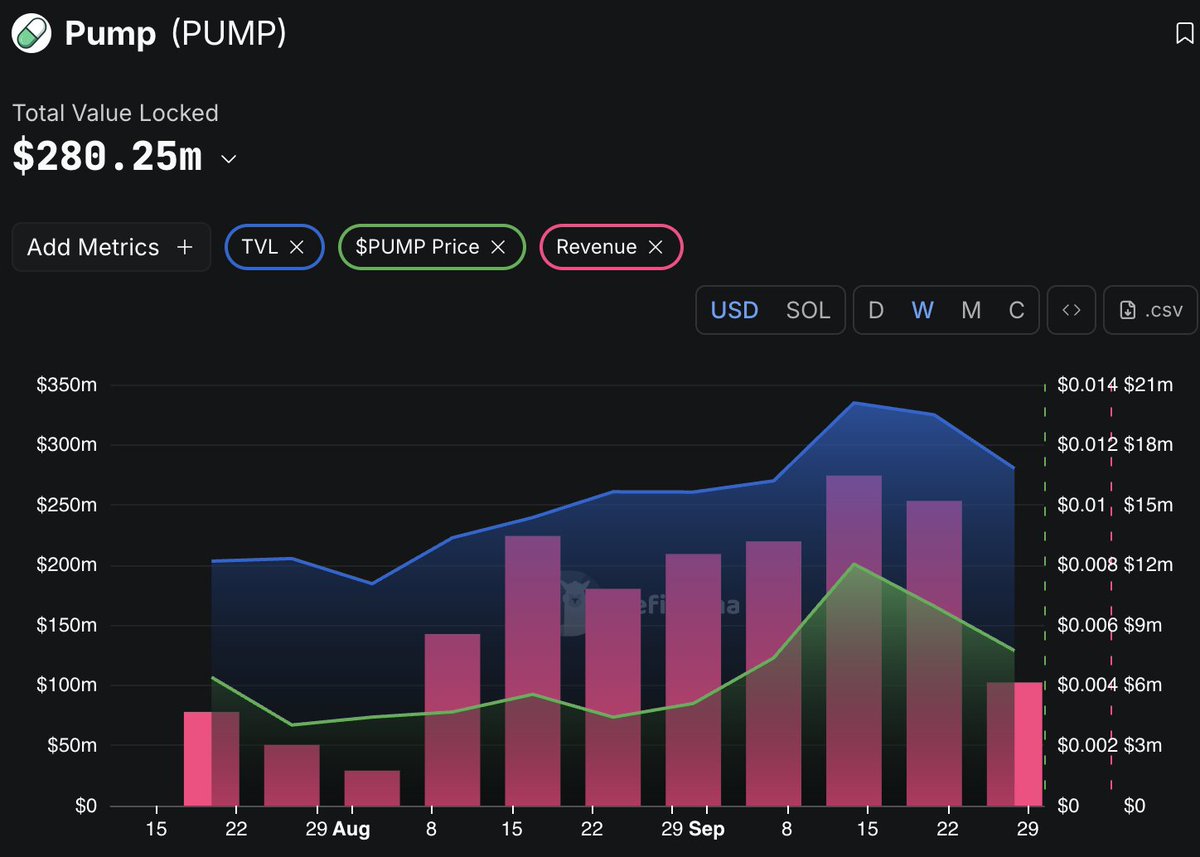Select the cumulative C interval
Image resolution: width=1200 pixels, height=857 pixels.
tap(1017, 310)
